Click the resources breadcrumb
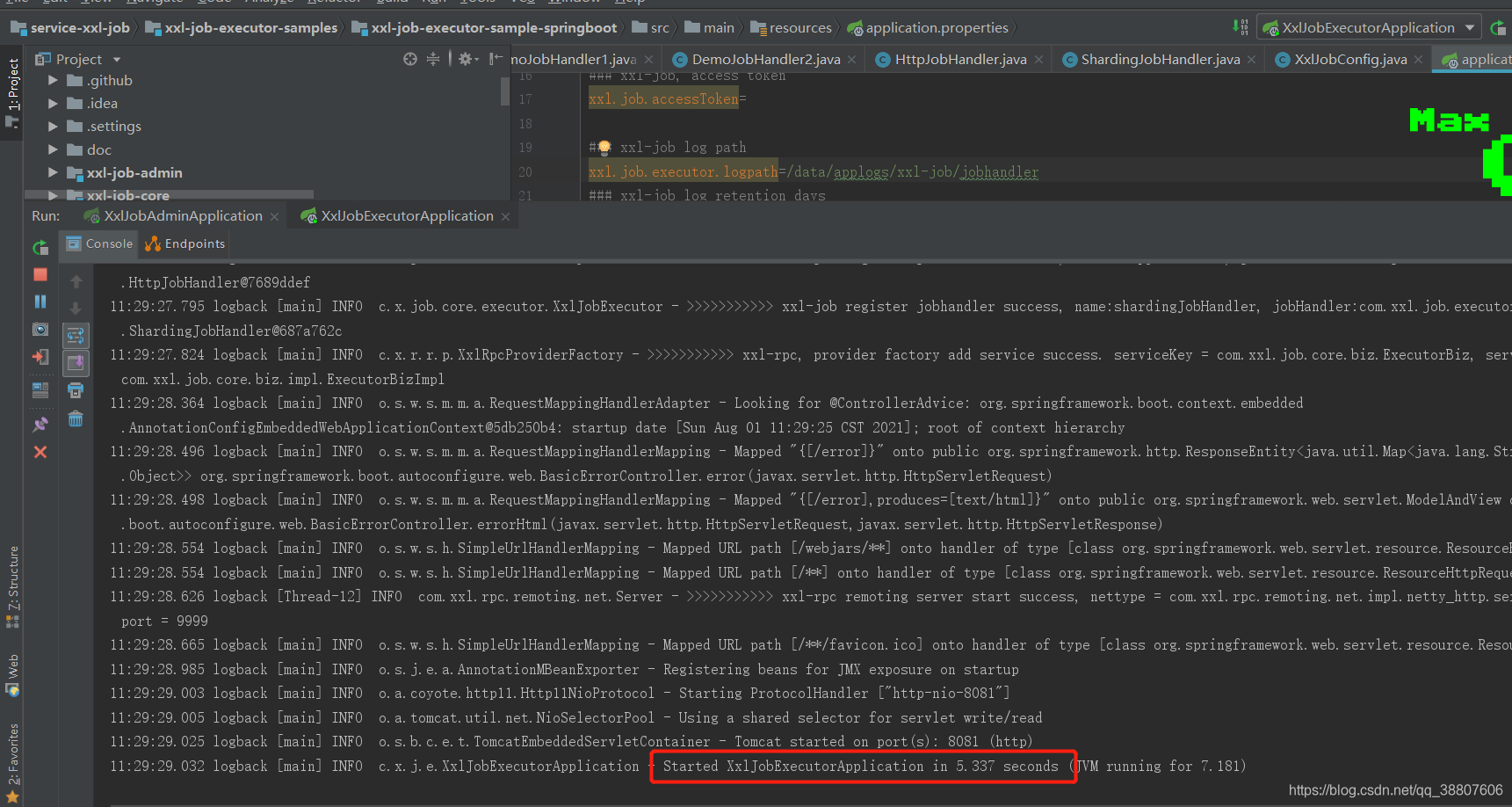Image resolution: width=1512 pixels, height=807 pixels. coord(792,28)
